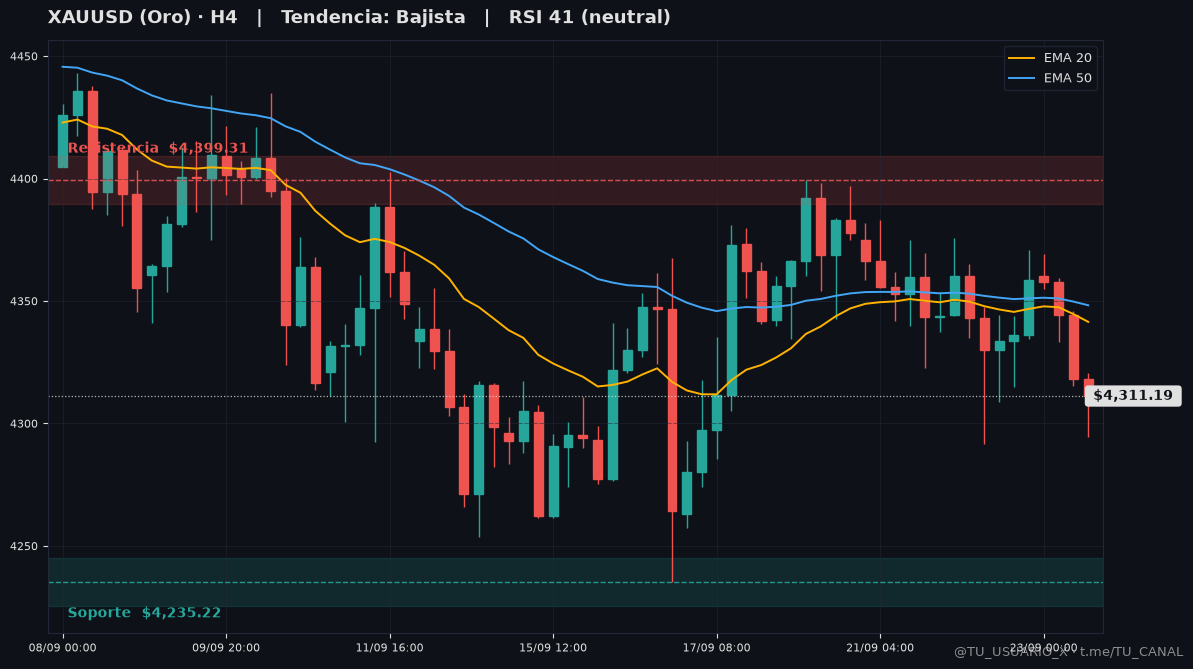
Task: Click the x-axis label '17/09 08:00'
Action: pos(717,648)
